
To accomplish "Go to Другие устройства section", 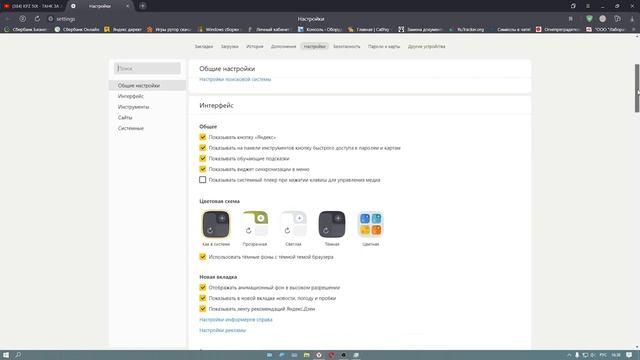I will pos(427,47).
